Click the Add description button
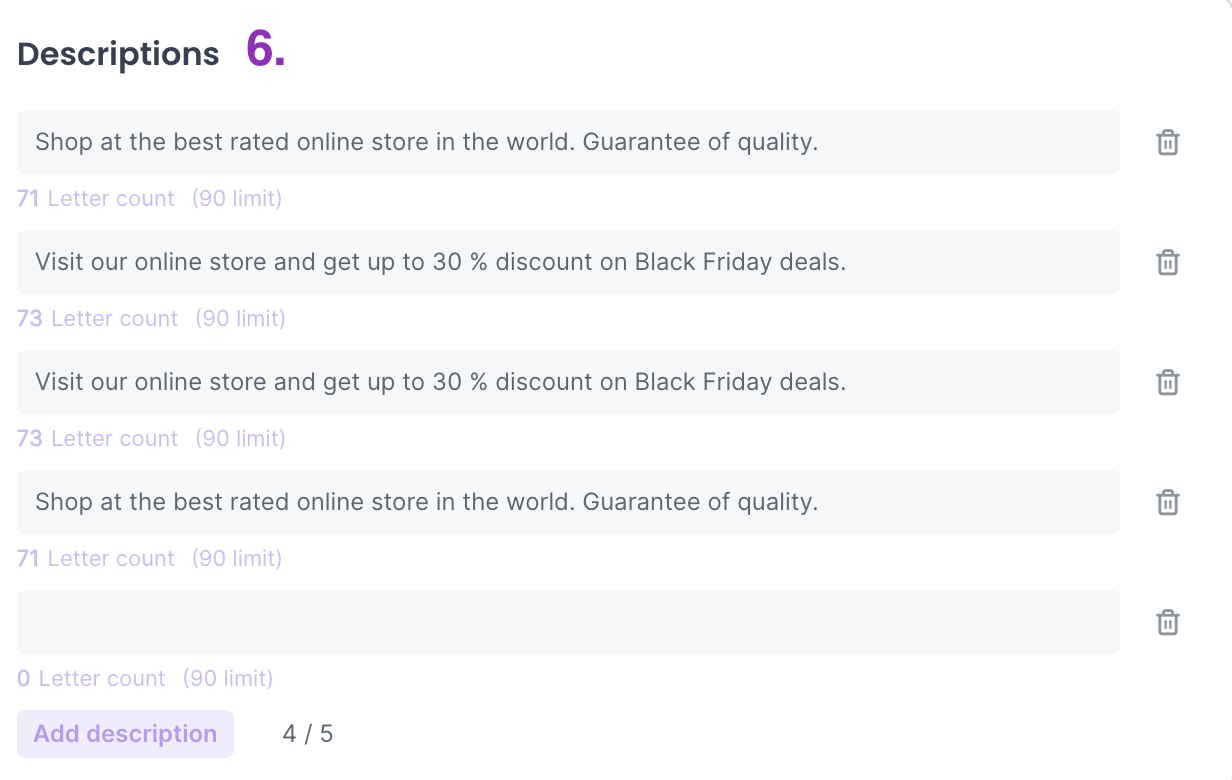Screen dimensions: 1232x780 coord(125,734)
